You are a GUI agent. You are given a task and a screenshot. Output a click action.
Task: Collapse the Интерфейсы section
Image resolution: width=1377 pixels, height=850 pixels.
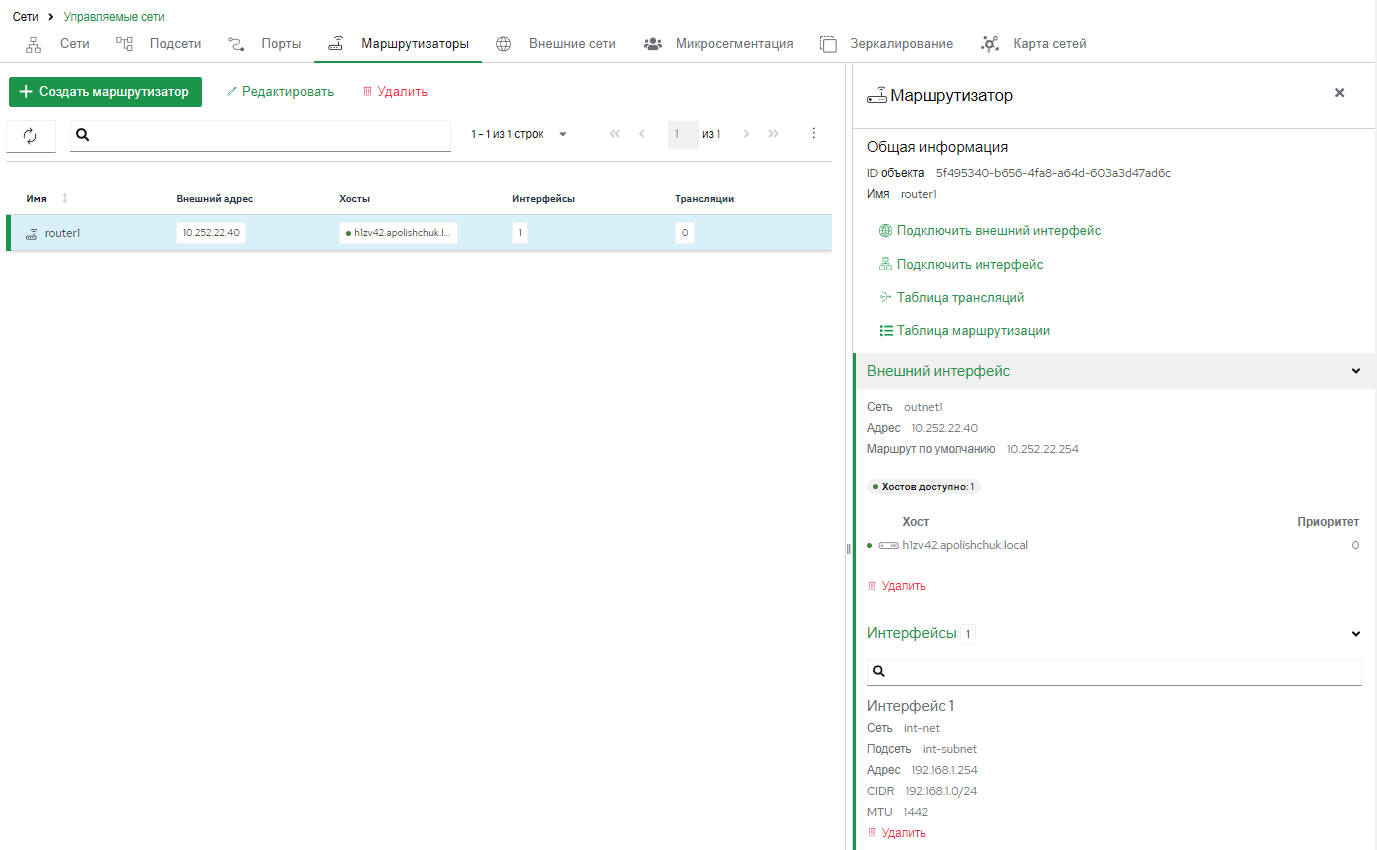(x=1356, y=634)
